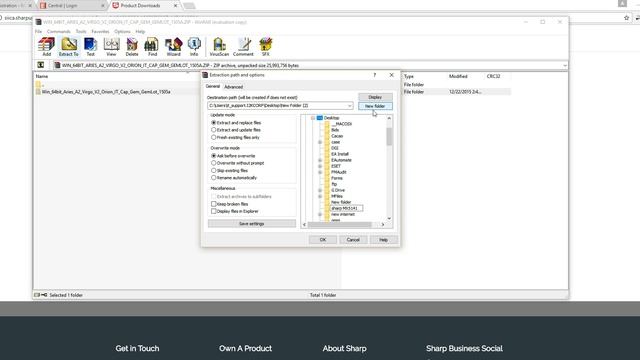Click the Info toolbar icon
Viewport: 640px width, 360px height.
[x=194, y=47]
